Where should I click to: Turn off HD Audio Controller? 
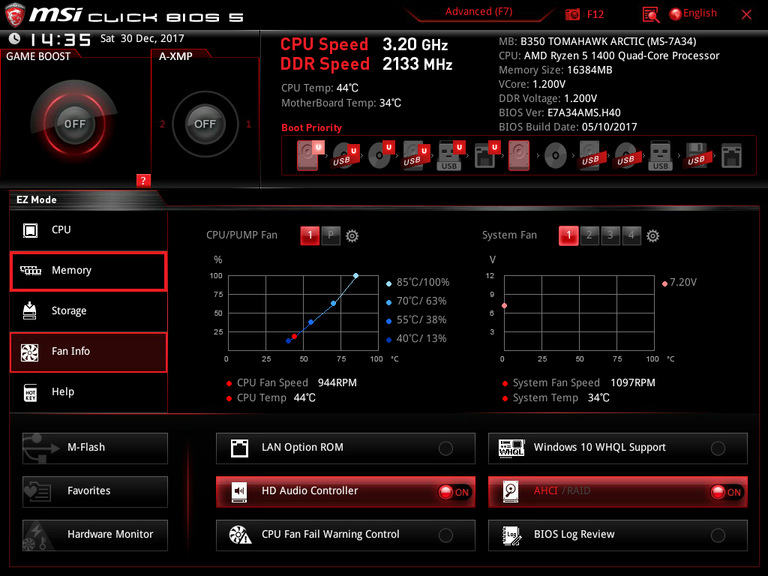pos(454,492)
